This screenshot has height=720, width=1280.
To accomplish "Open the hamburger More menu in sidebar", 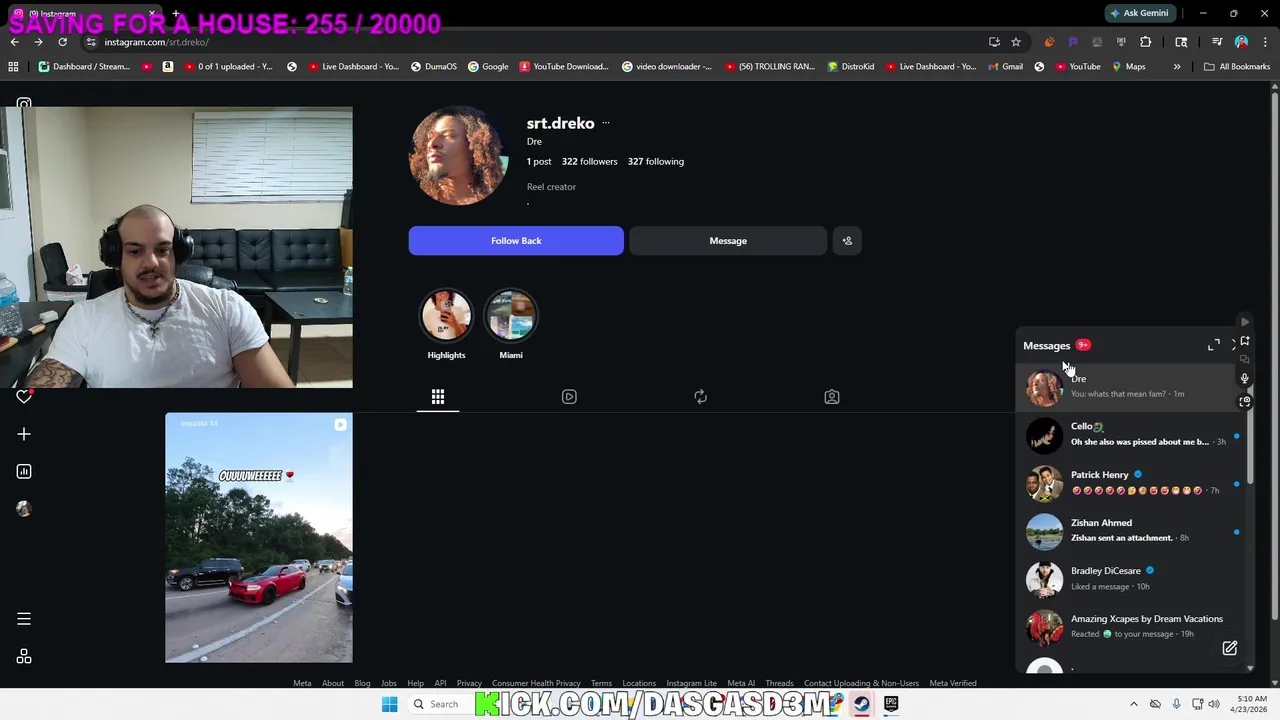I will point(24,619).
